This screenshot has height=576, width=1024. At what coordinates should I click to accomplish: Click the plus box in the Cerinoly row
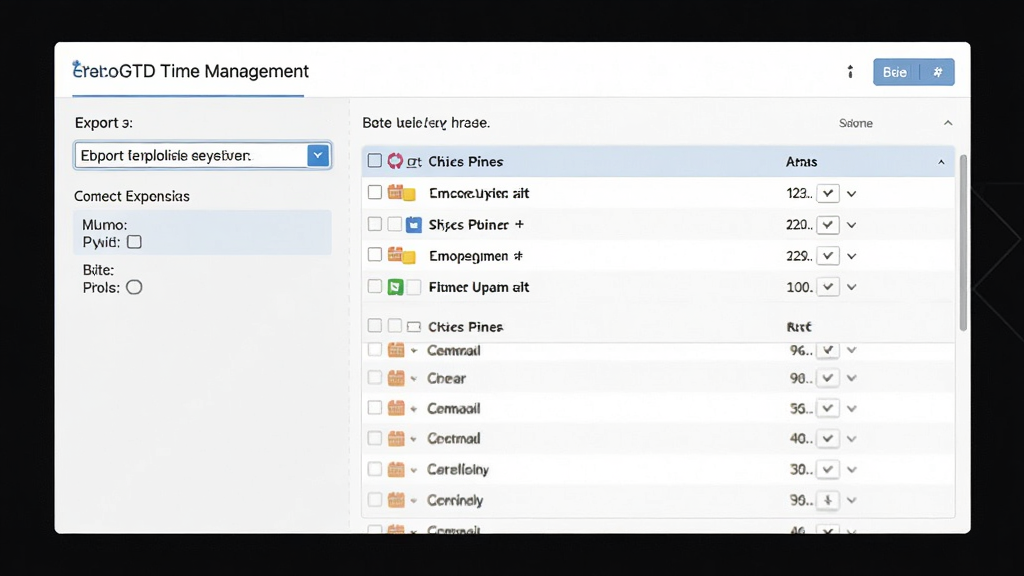(x=827, y=500)
